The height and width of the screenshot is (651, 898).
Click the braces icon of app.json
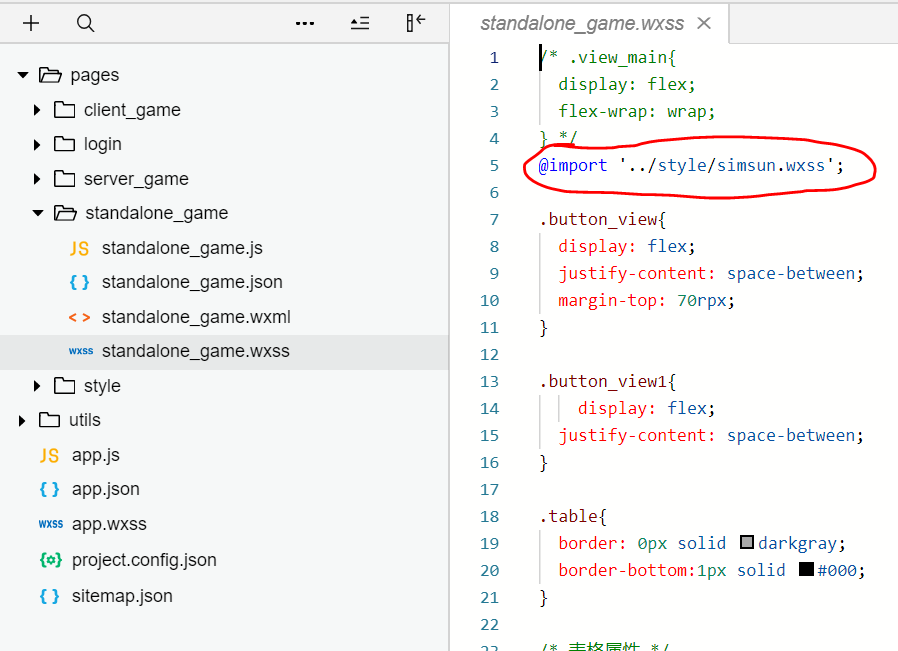click(x=49, y=490)
